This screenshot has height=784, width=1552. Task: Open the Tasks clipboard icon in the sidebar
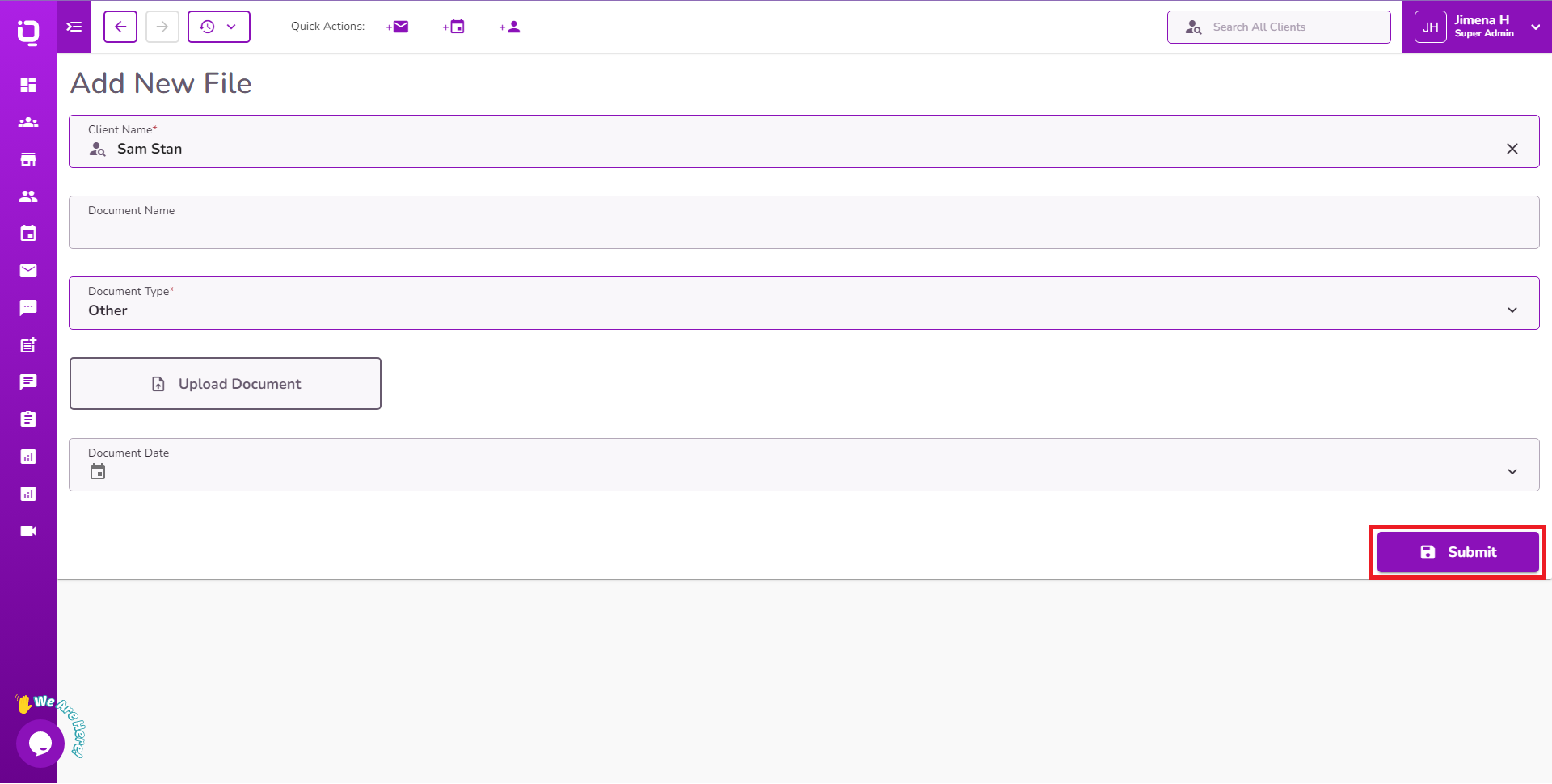[28, 419]
